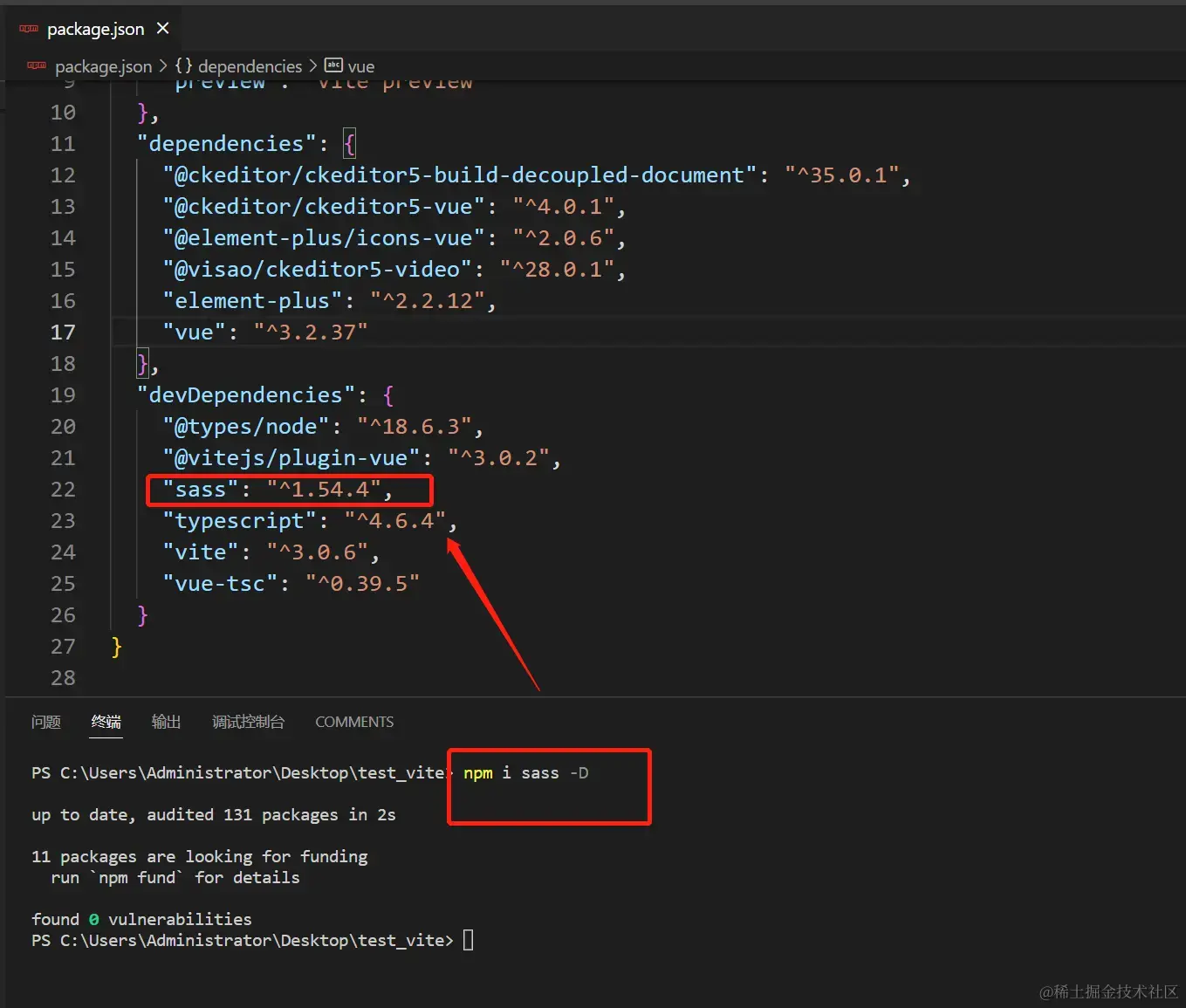Click the npm file icon in tab
This screenshot has width=1186, height=1008.
click(x=29, y=29)
